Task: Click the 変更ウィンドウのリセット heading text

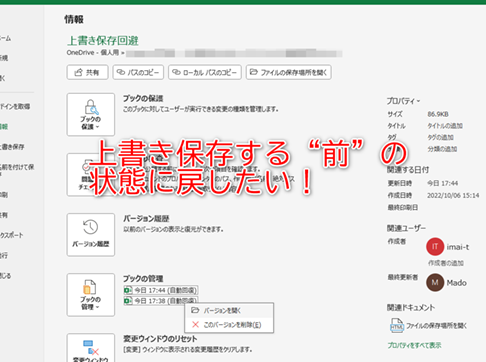Action: click(160, 339)
